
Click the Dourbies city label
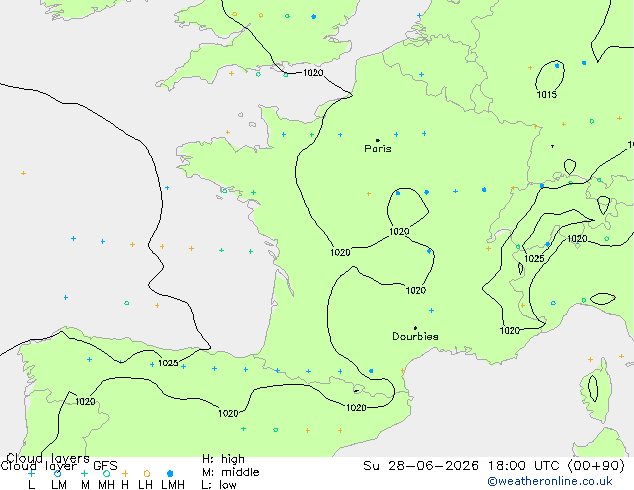coord(415,336)
